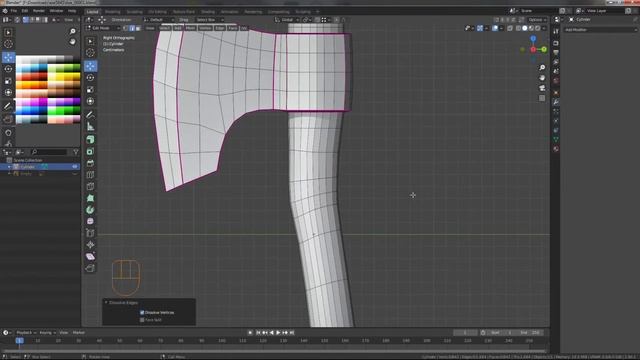The image size is (640, 360).
Task: Enable vertex select mode
Action: [x=126, y=28]
